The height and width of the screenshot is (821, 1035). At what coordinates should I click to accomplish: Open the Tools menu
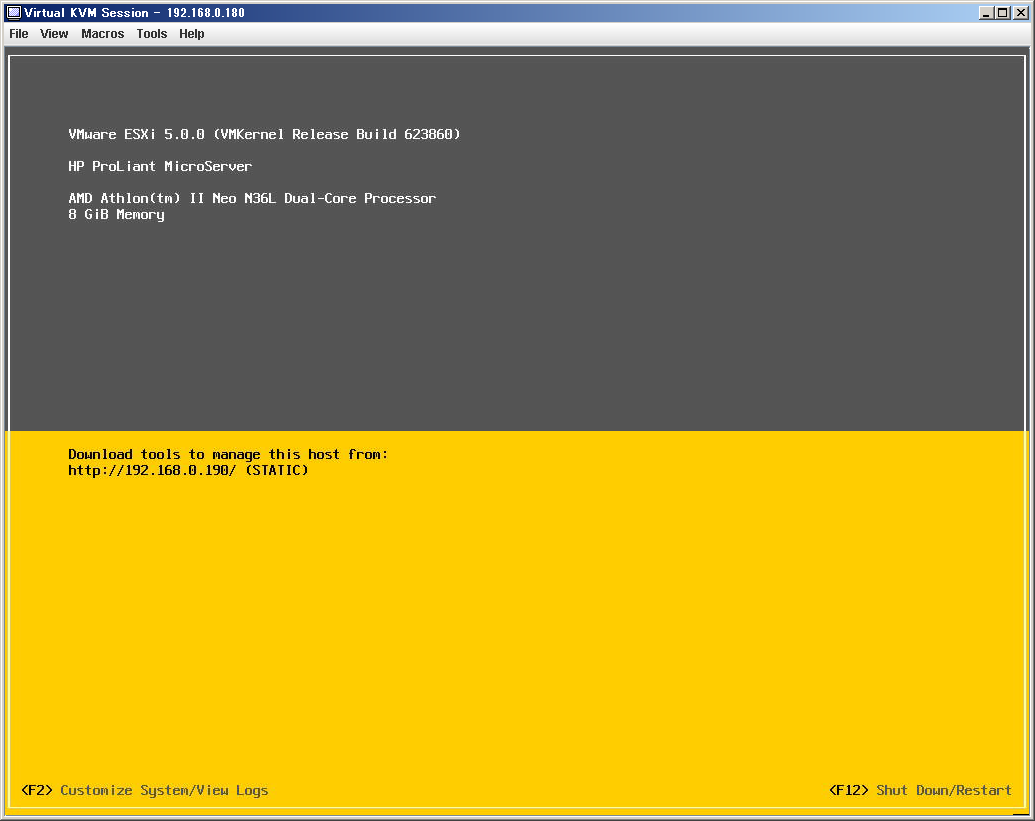(x=151, y=34)
